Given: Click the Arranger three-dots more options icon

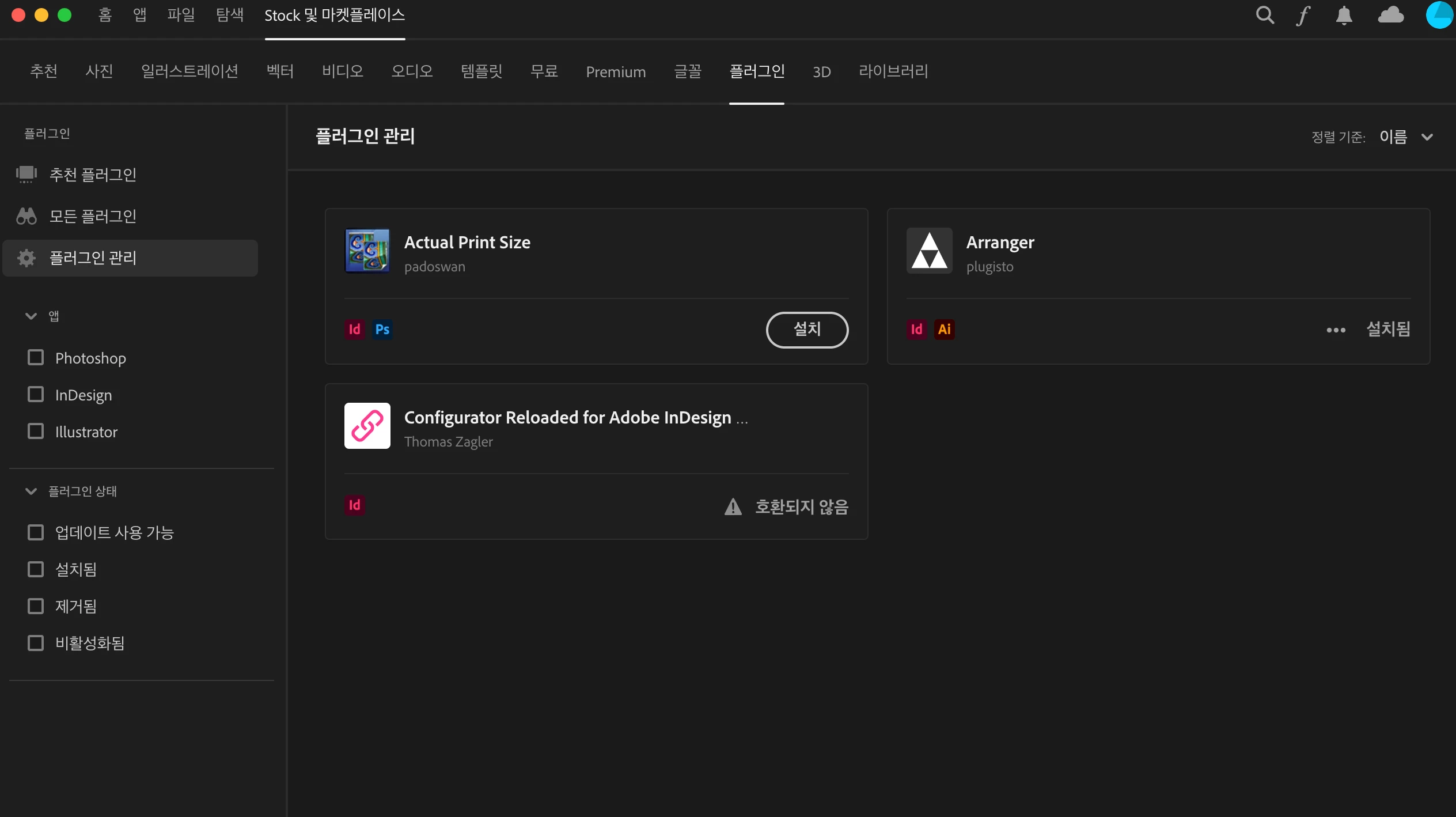Looking at the screenshot, I should [x=1336, y=330].
